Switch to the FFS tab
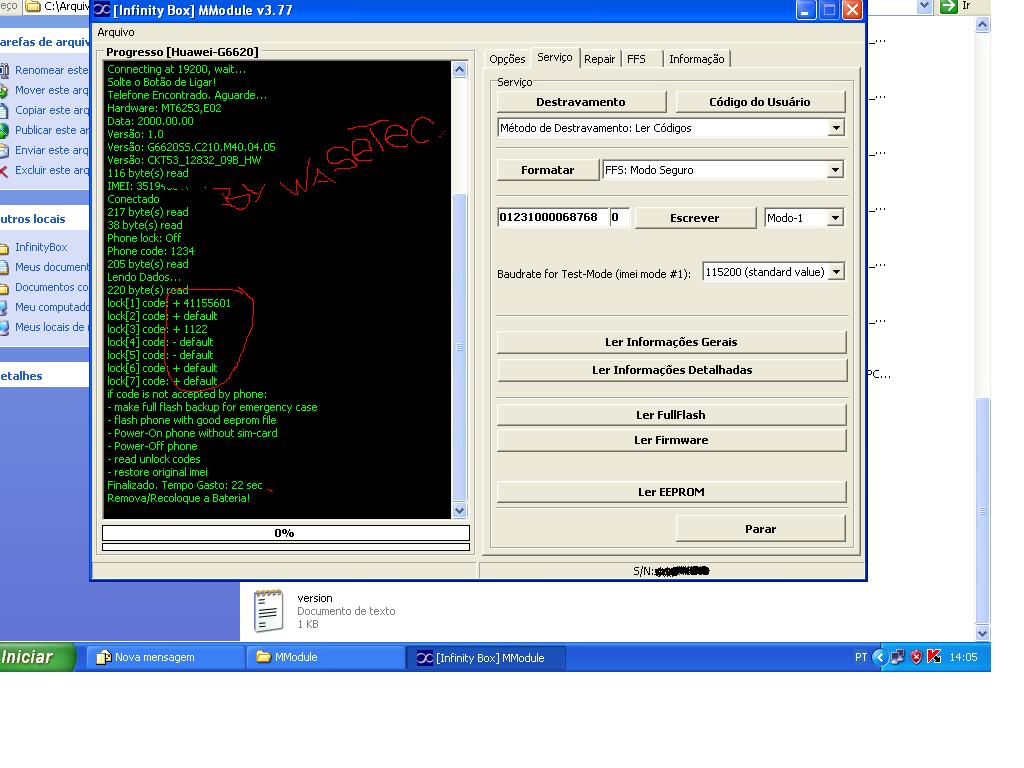The height and width of the screenshot is (768, 1024). click(636, 59)
